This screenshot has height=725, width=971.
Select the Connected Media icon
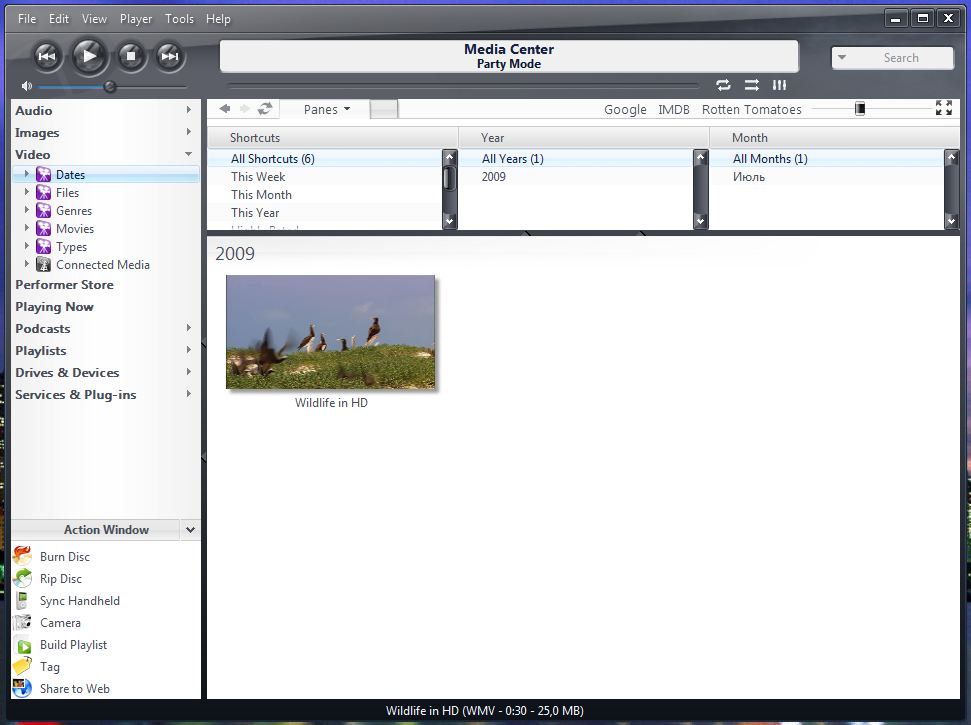coord(43,264)
